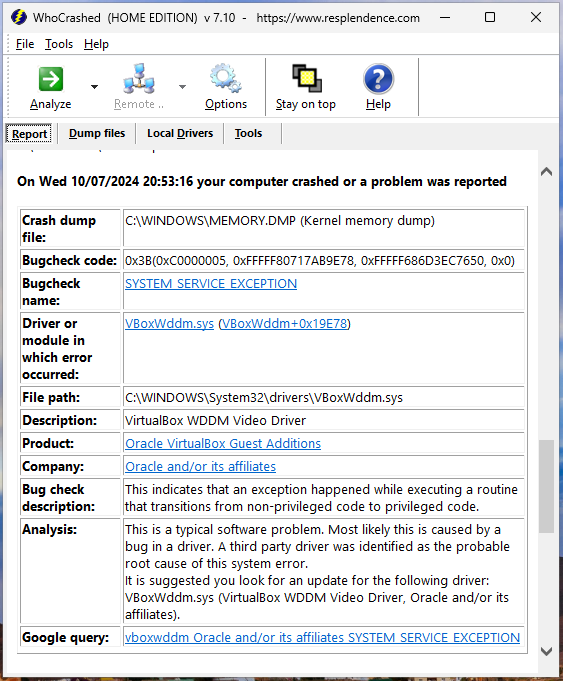The image size is (563, 681).
Task: Open Oracle and/or its affiliates company link
Action: point(200,466)
